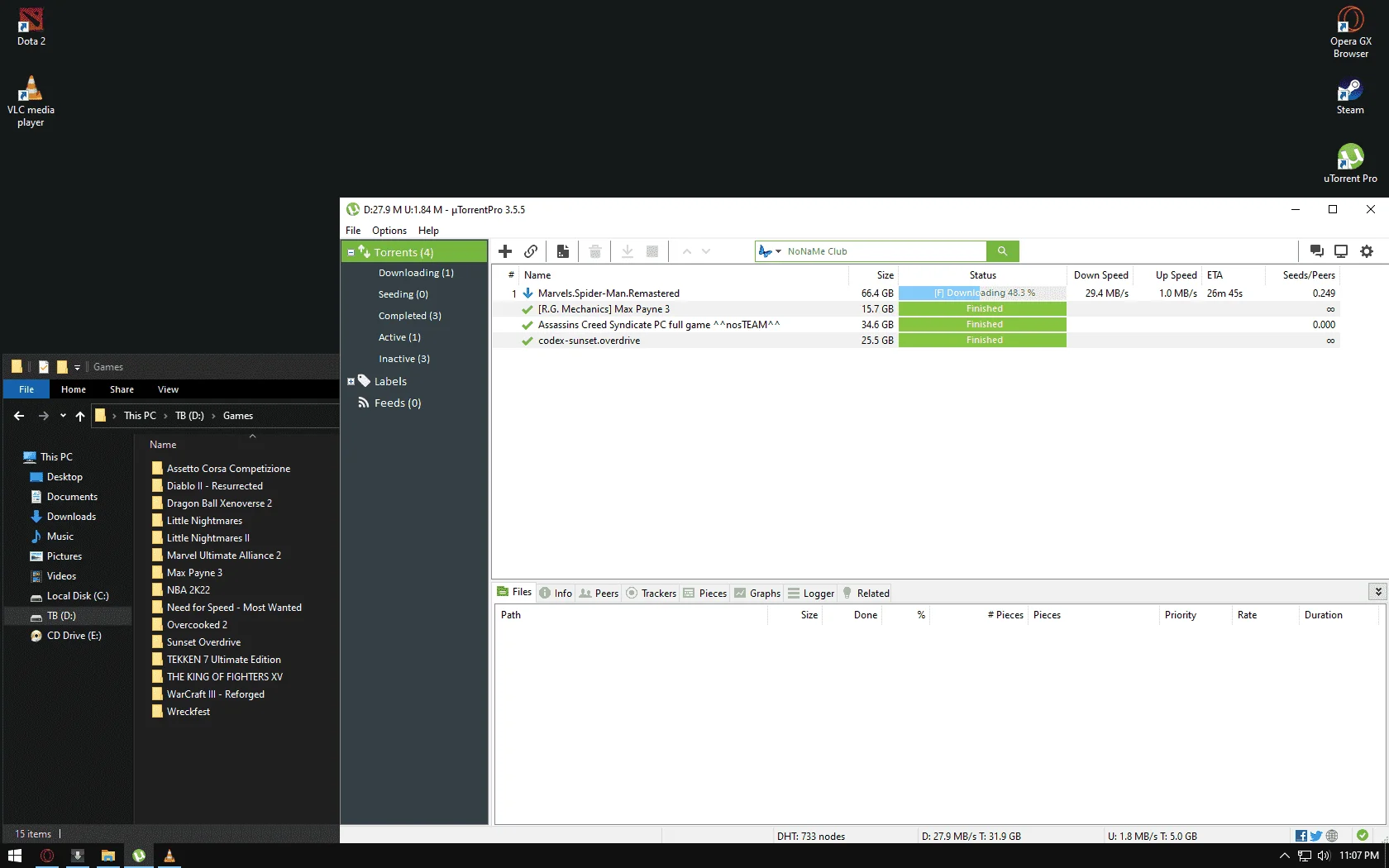Open recent locations dropdown in Explorer
1389x868 pixels.
tap(63, 416)
